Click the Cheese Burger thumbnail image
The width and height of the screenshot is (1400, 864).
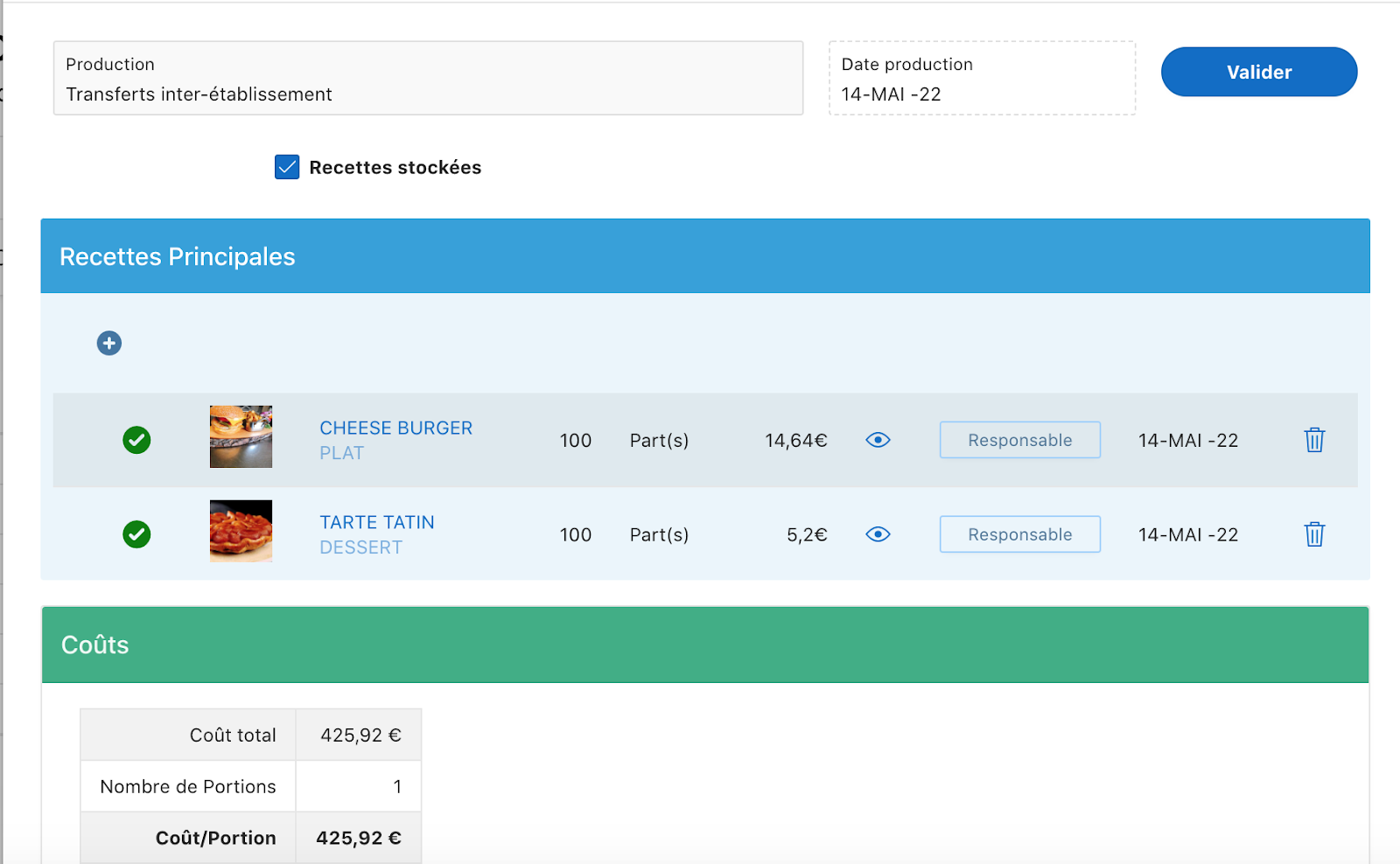[x=241, y=436]
